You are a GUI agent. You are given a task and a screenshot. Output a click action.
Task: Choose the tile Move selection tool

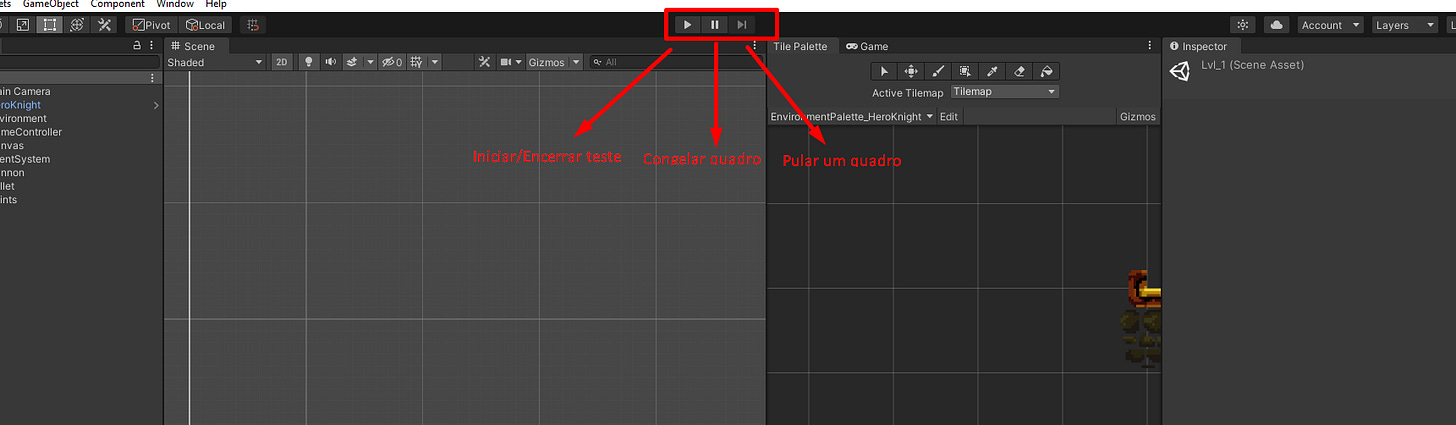coord(912,71)
